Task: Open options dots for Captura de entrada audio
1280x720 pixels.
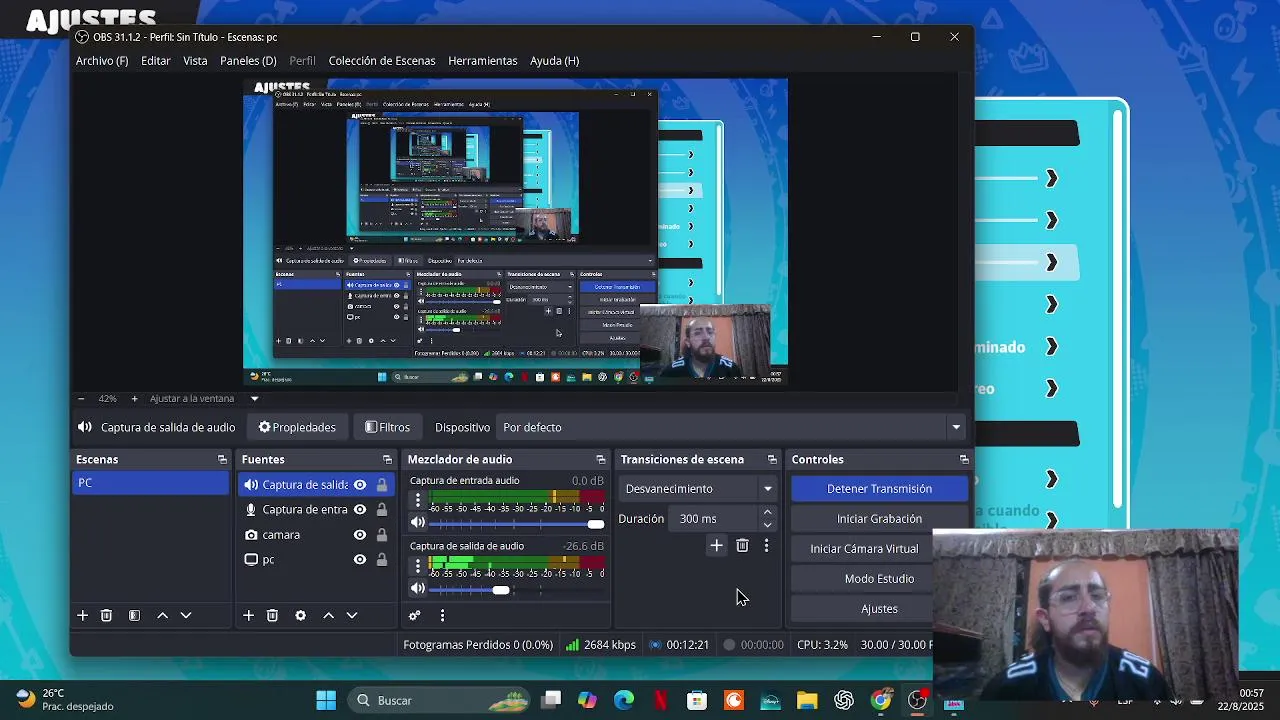Action: point(418,501)
